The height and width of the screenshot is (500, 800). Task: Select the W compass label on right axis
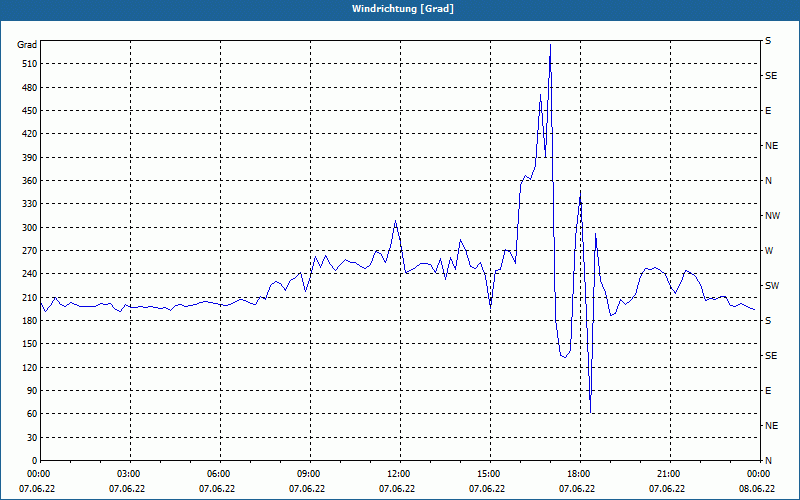(x=769, y=251)
